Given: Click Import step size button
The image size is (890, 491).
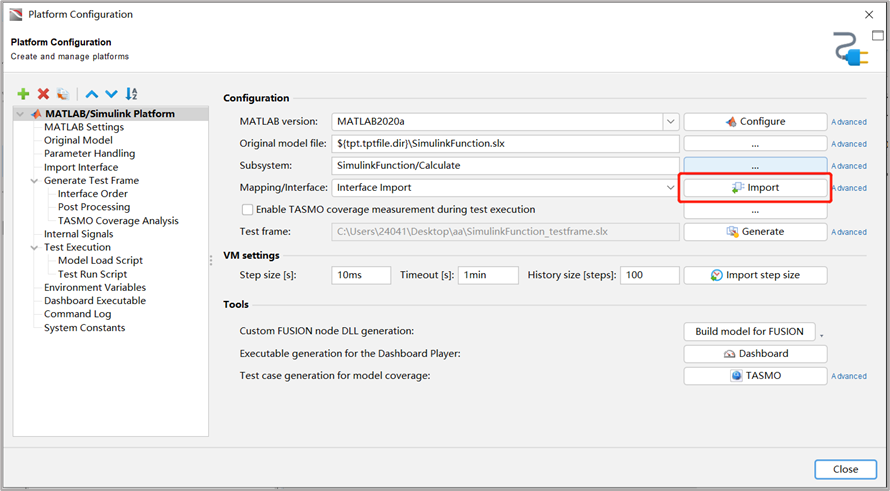Looking at the screenshot, I should pos(755,275).
